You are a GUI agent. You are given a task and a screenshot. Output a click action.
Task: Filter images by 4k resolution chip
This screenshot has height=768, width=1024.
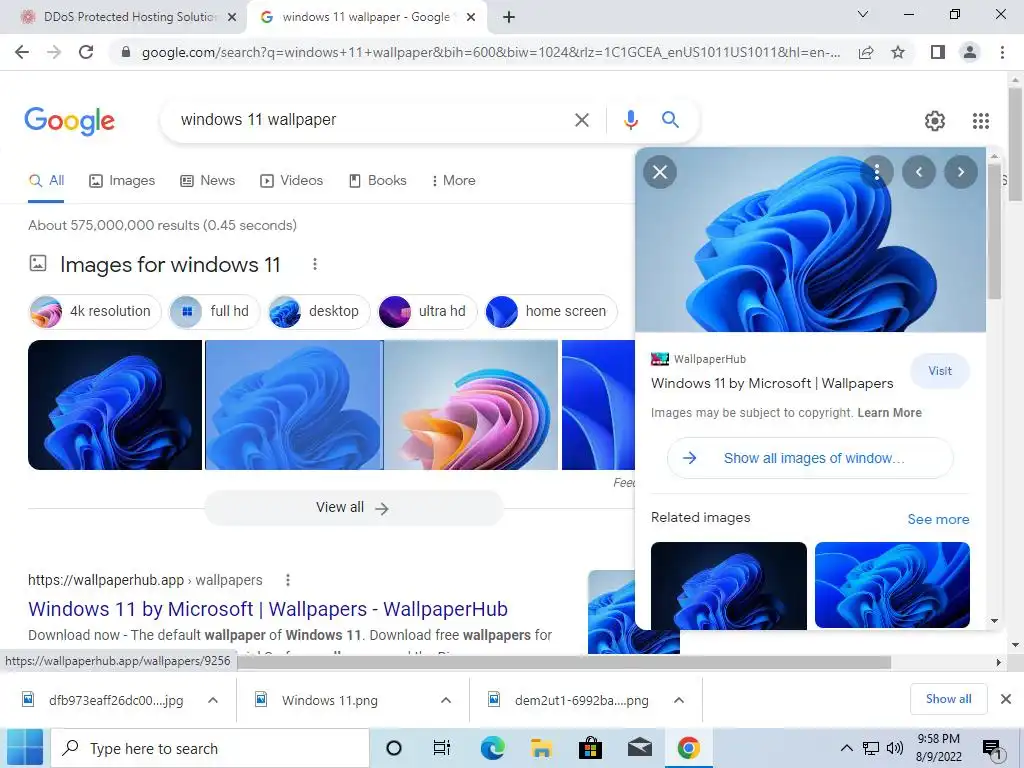click(x=93, y=312)
